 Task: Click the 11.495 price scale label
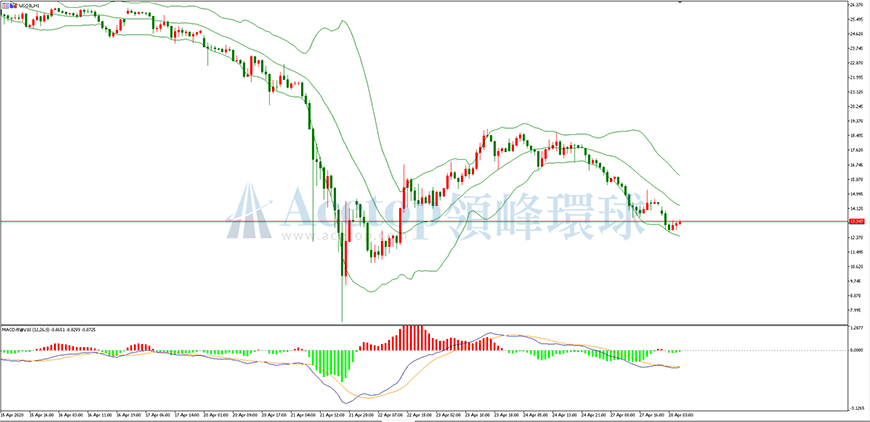coord(855,252)
